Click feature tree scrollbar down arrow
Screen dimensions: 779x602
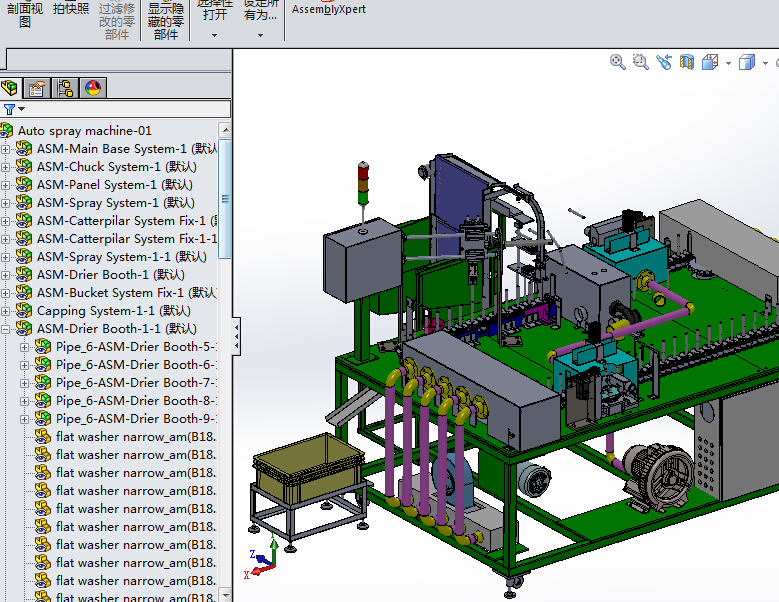(226, 595)
